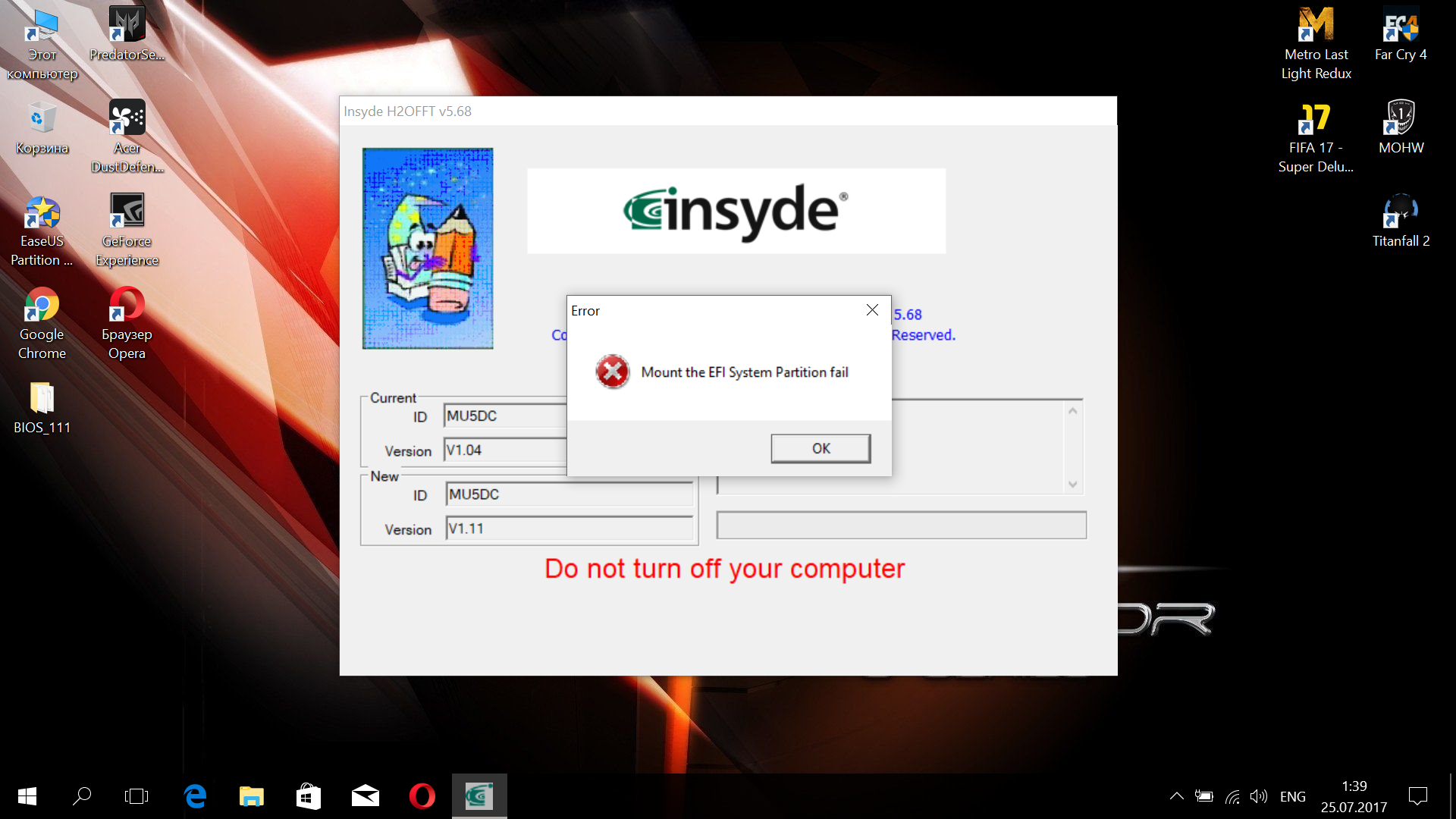Open the Action Center notifications icon
The width and height of the screenshot is (1456, 819).
1417,796
